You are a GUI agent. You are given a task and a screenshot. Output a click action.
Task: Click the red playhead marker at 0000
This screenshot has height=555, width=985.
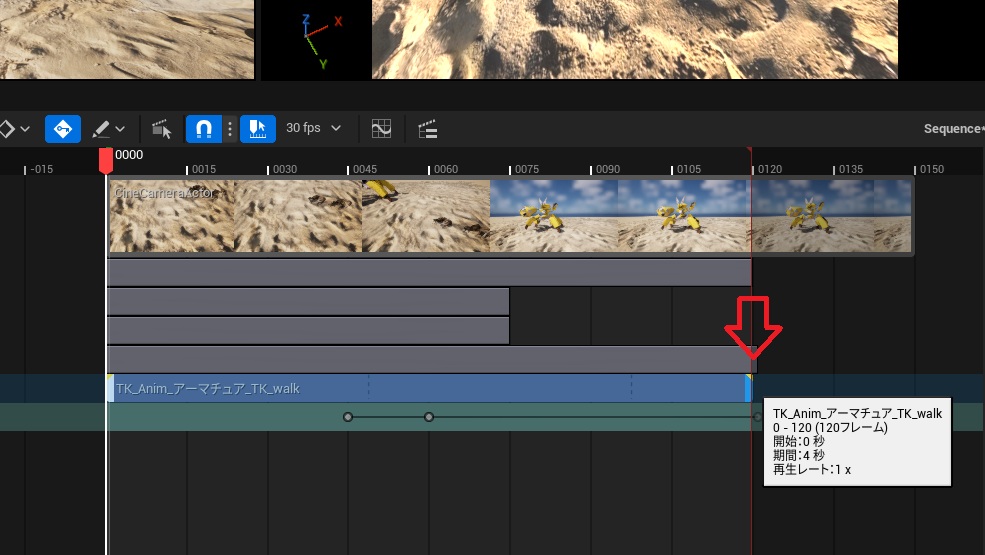click(x=106, y=161)
